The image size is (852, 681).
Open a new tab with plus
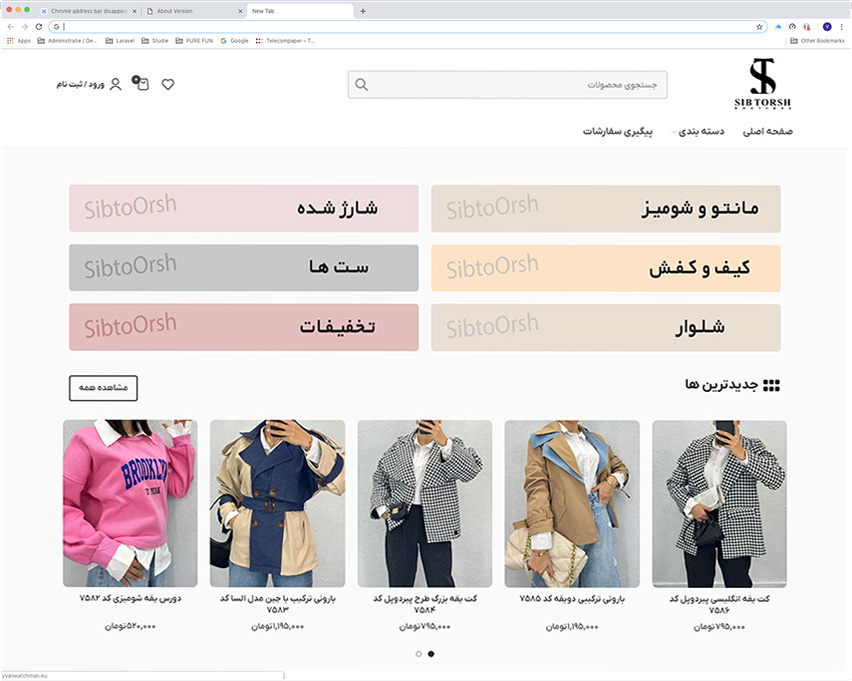363,11
